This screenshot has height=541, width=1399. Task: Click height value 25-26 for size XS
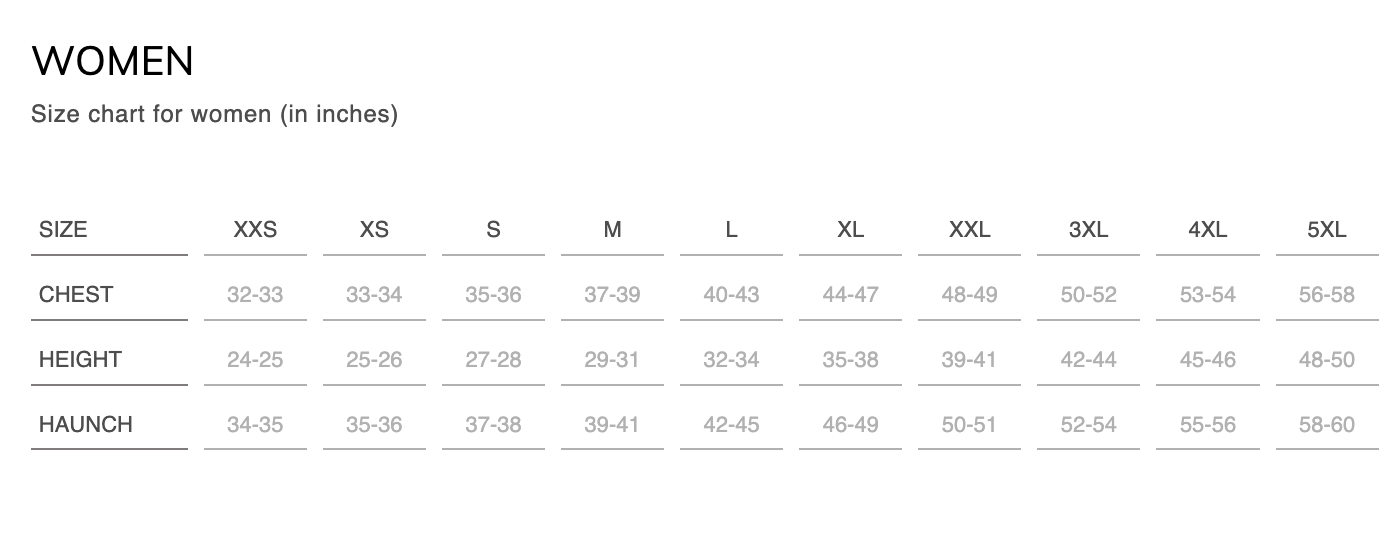(374, 360)
